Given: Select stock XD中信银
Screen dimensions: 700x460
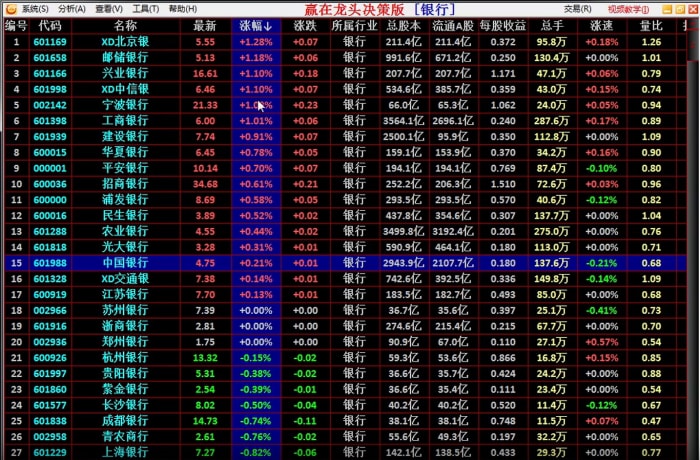Looking at the screenshot, I should (125, 89).
